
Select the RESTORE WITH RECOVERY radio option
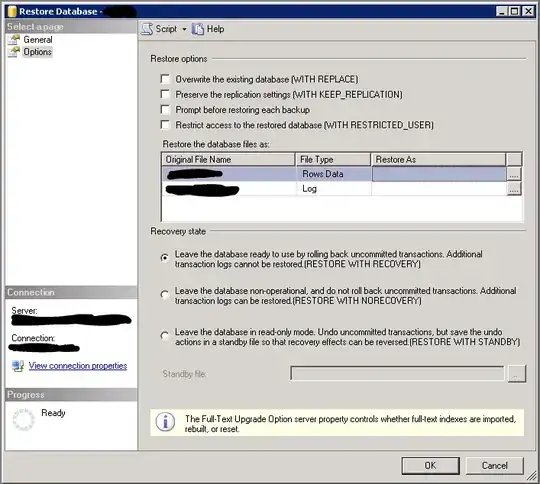165,258
